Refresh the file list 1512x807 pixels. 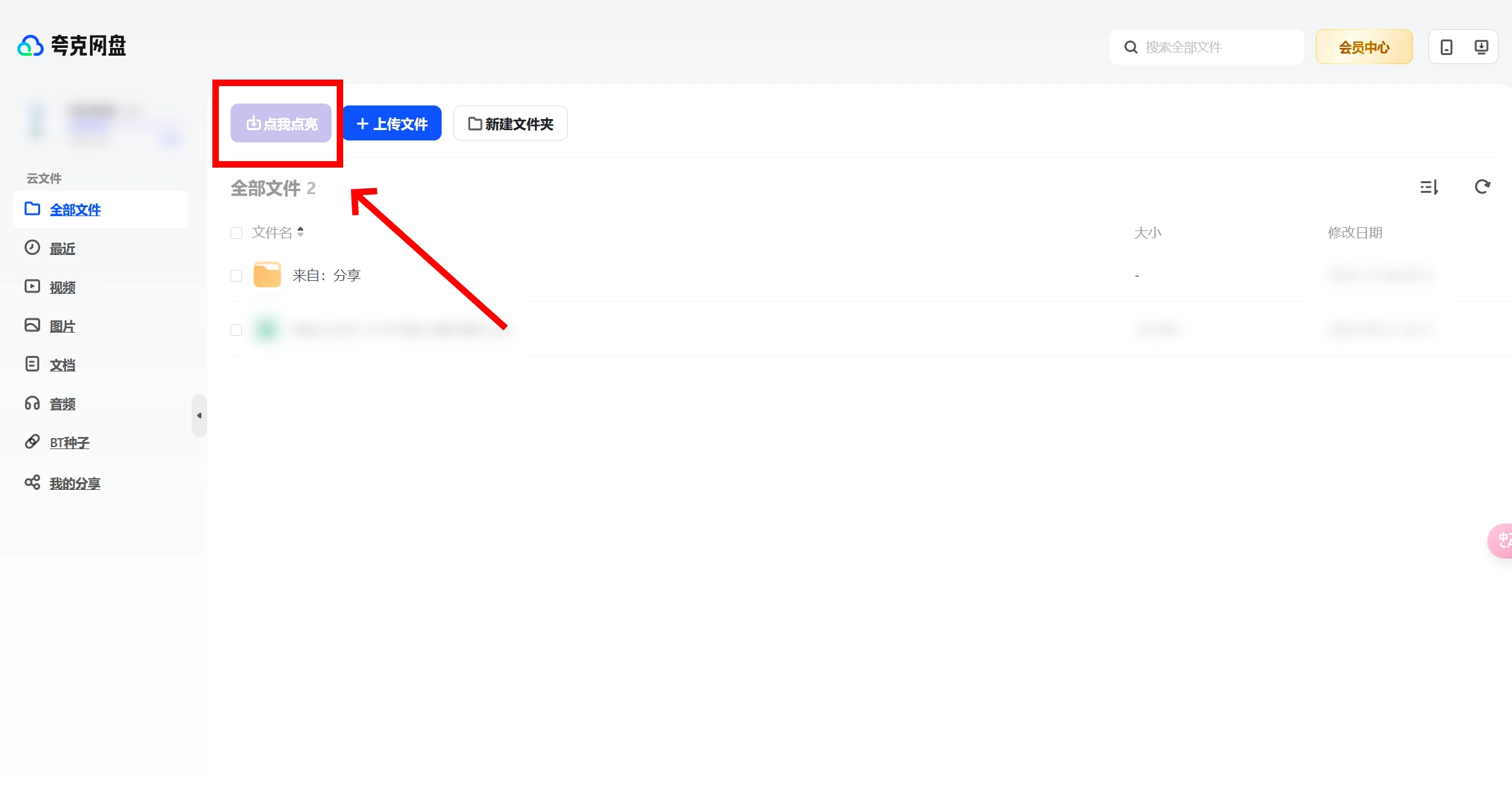[x=1482, y=188]
